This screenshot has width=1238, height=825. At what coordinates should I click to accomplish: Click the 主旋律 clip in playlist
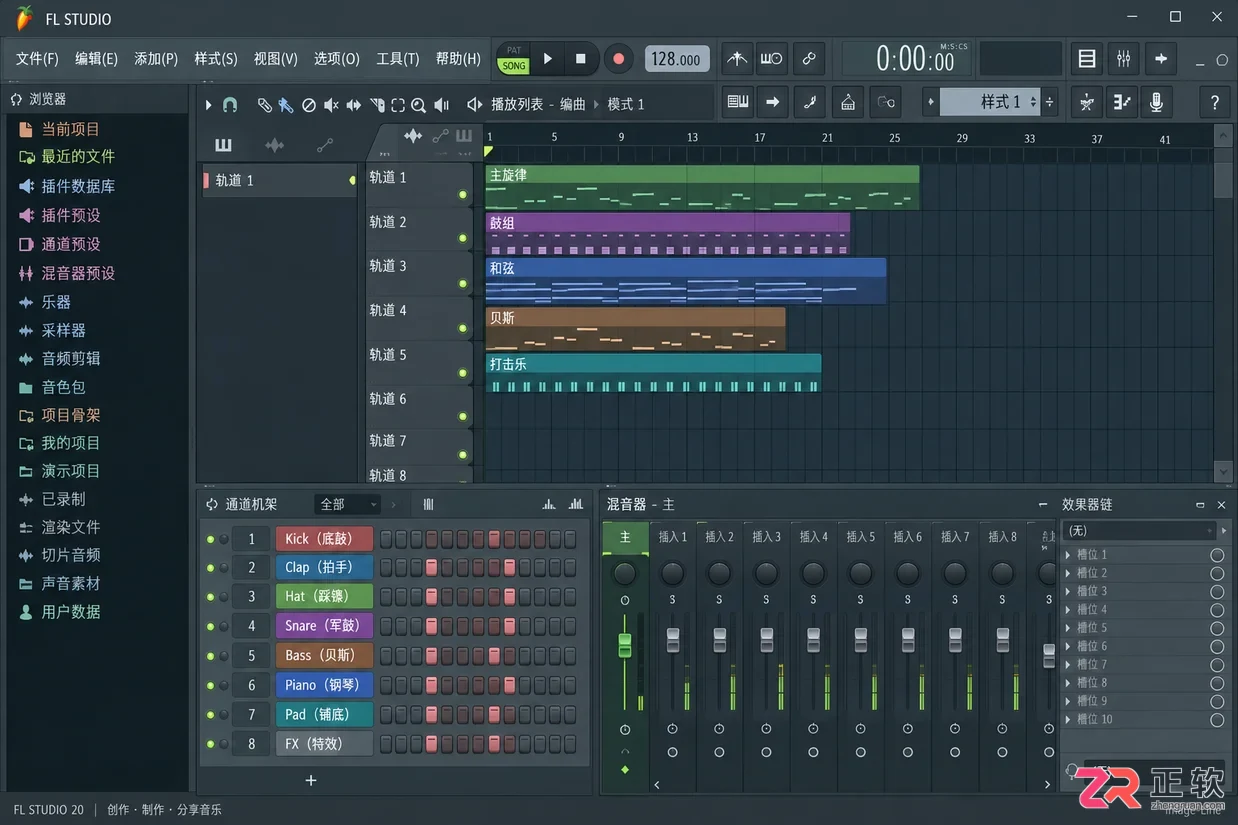(x=702, y=187)
